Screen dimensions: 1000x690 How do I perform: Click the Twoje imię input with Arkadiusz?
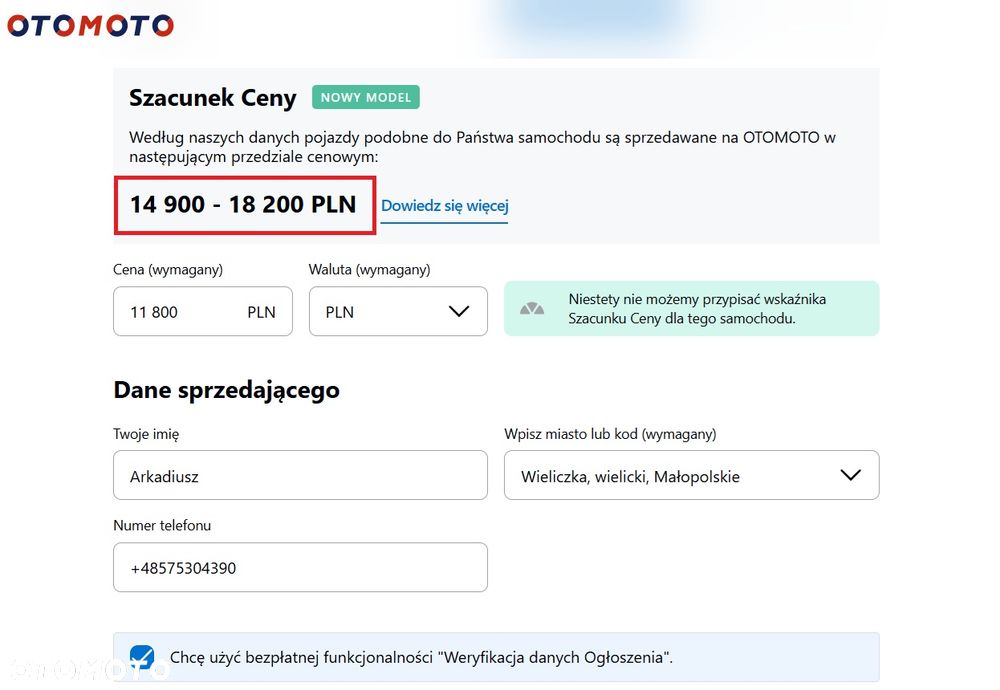coord(300,475)
